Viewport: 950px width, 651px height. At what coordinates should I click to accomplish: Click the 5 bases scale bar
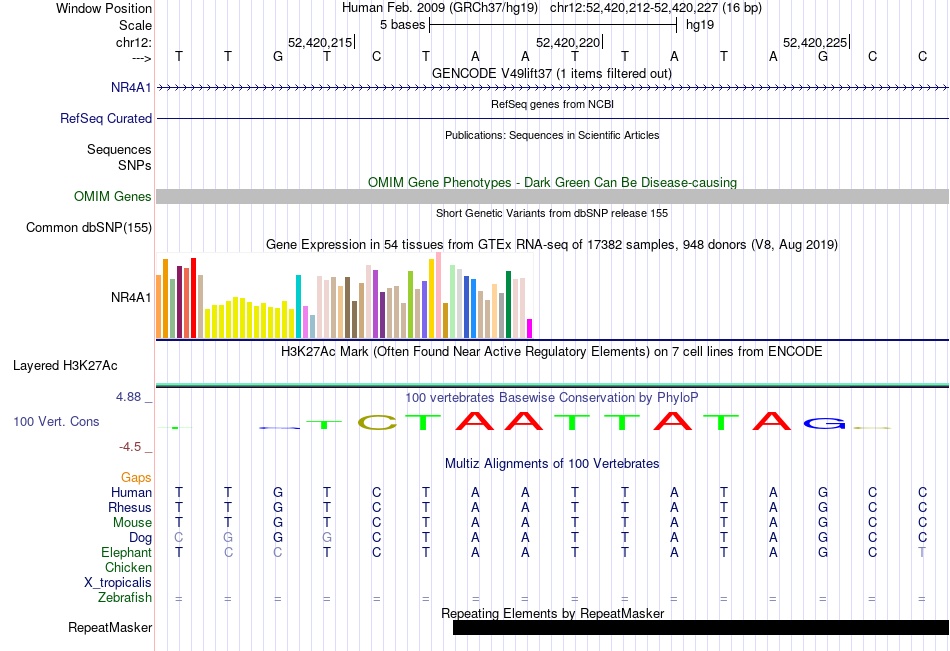click(553, 25)
